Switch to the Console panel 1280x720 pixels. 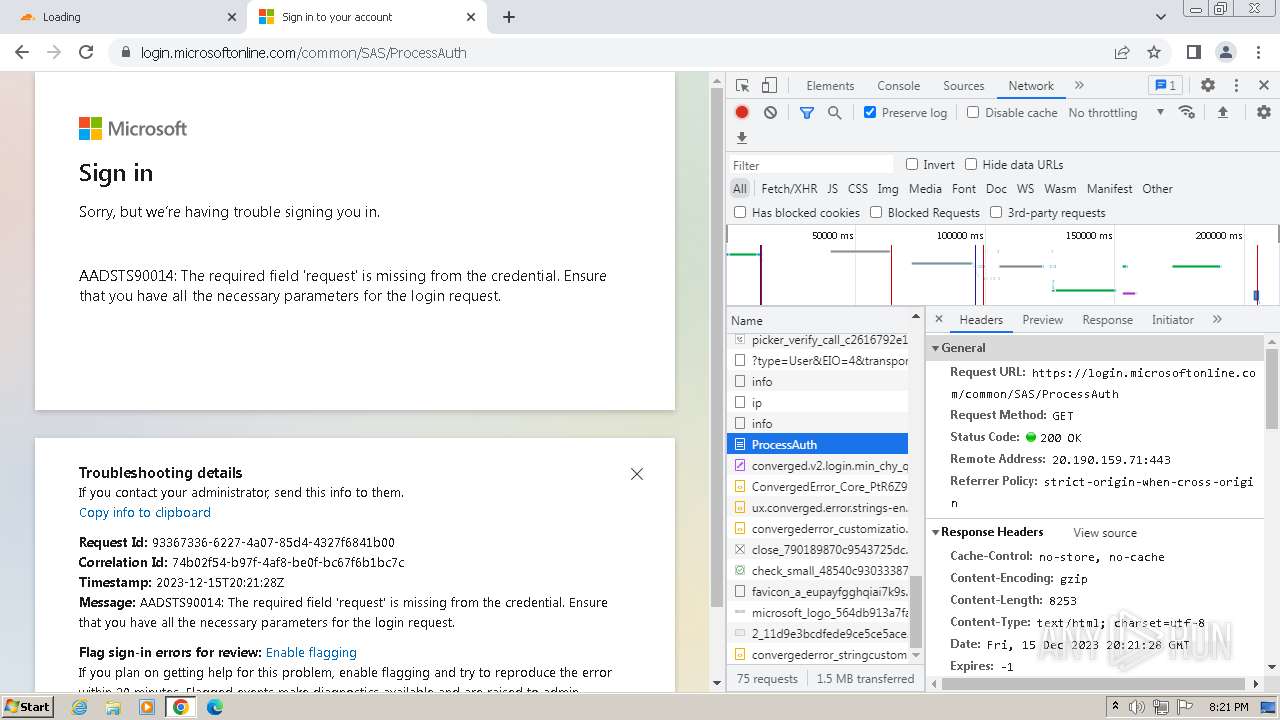click(898, 86)
